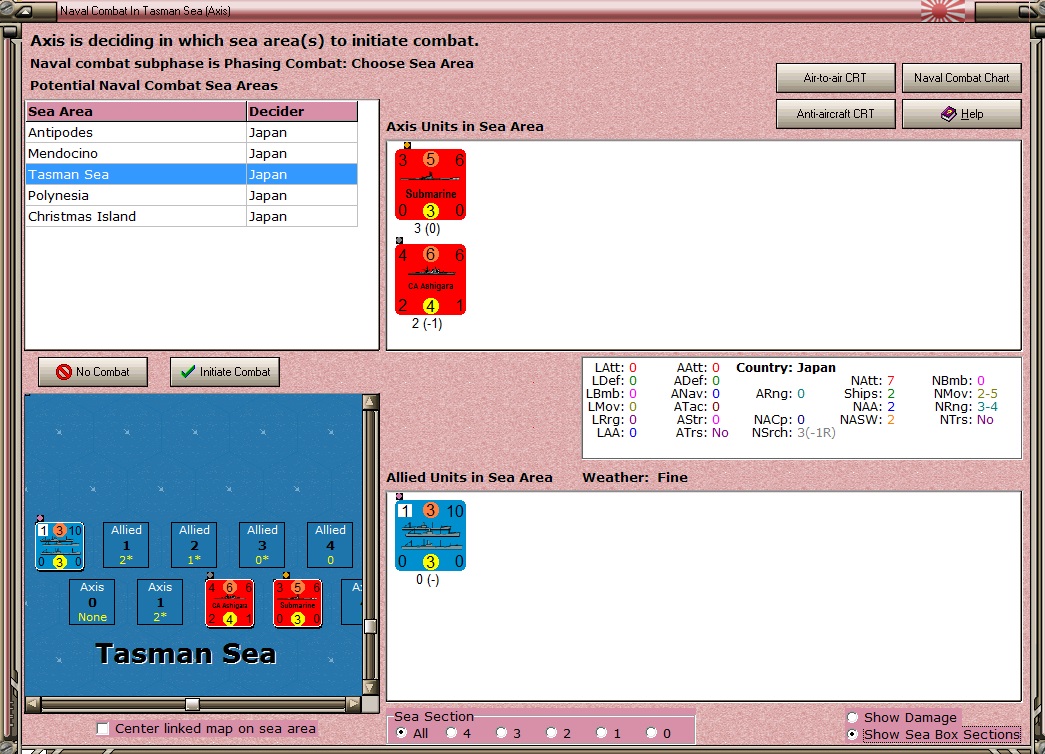Click the Allied 3 sea box section
The height and width of the screenshot is (754, 1045).
point(262,545)
